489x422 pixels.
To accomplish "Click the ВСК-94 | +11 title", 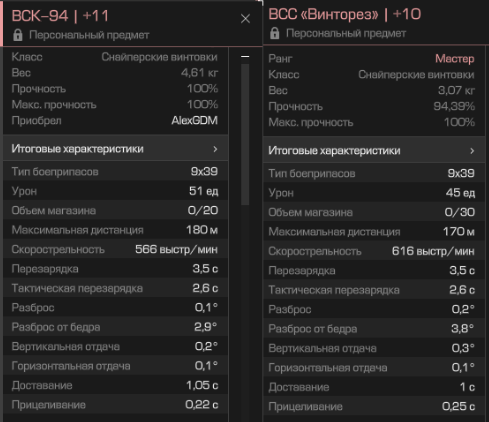I will pos(60,16).
